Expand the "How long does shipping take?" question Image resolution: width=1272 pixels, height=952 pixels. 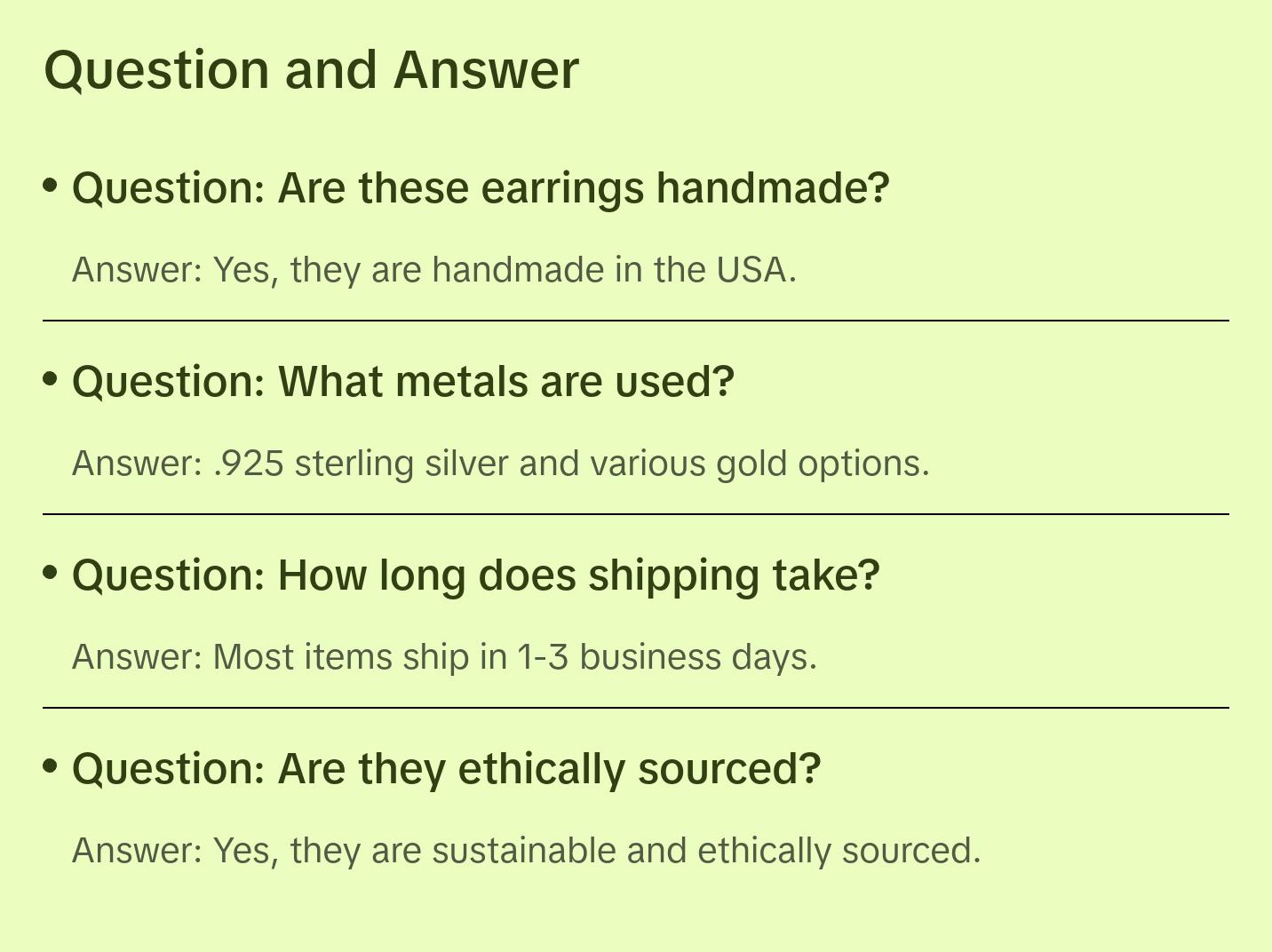click(476, 575)
